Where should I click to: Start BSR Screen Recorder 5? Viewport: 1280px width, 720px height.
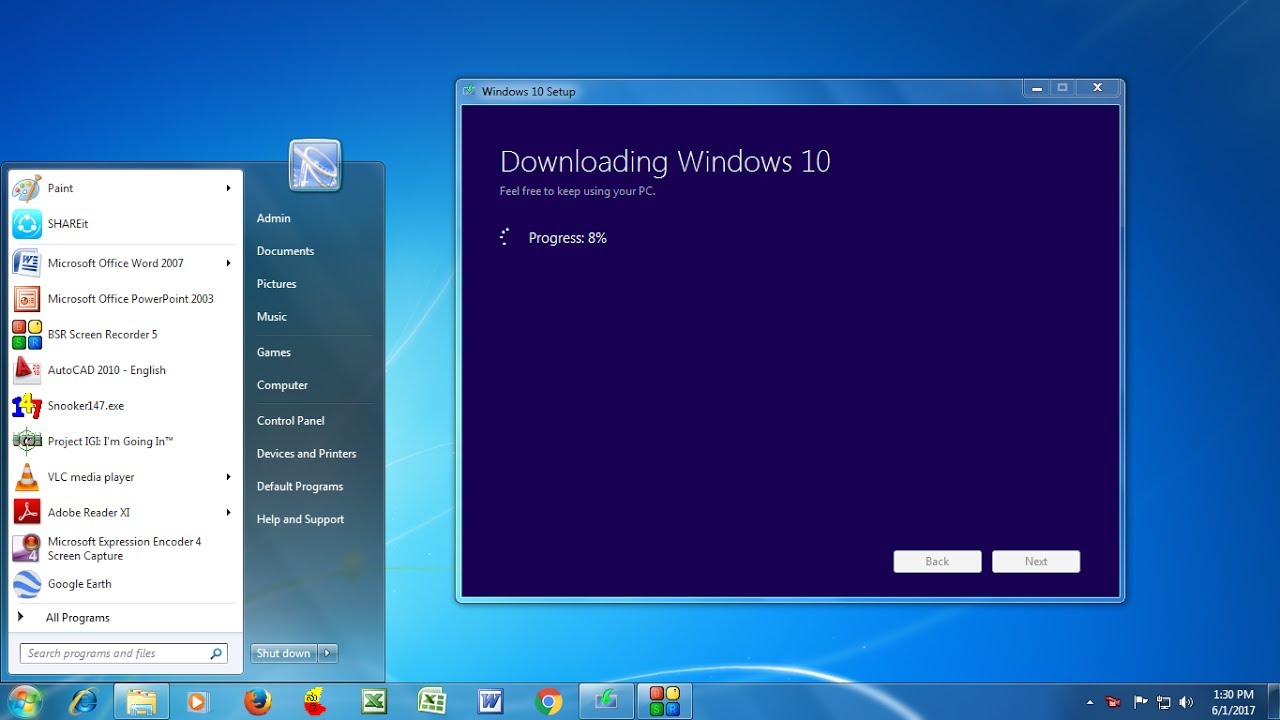(x=103, y=334)
